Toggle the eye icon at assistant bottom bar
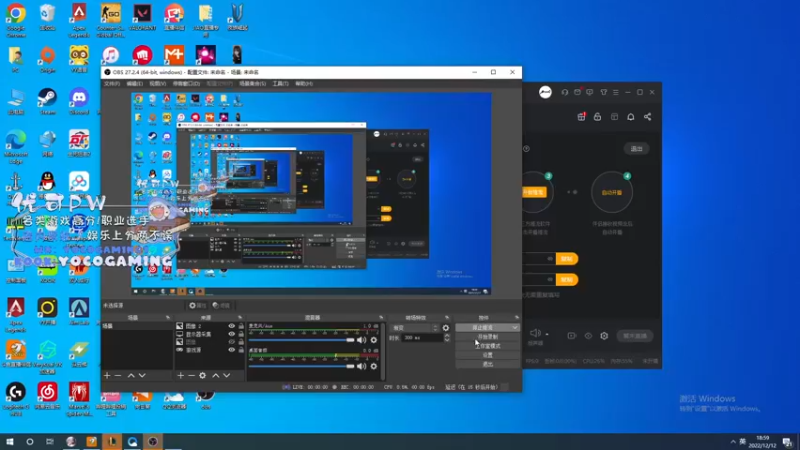Image resolution: width=800 pixels, height=450 pixels. pyautogui.click(x=588, y=336)
